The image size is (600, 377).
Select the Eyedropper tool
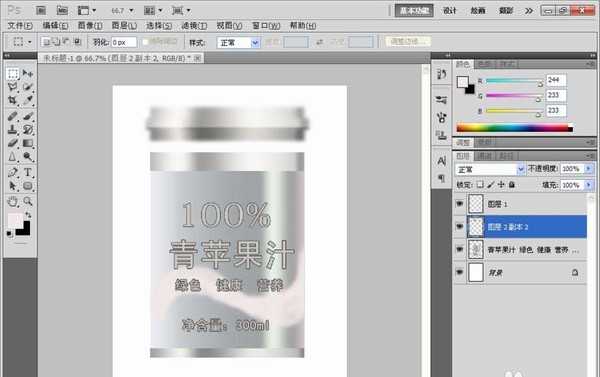point(28,100)
